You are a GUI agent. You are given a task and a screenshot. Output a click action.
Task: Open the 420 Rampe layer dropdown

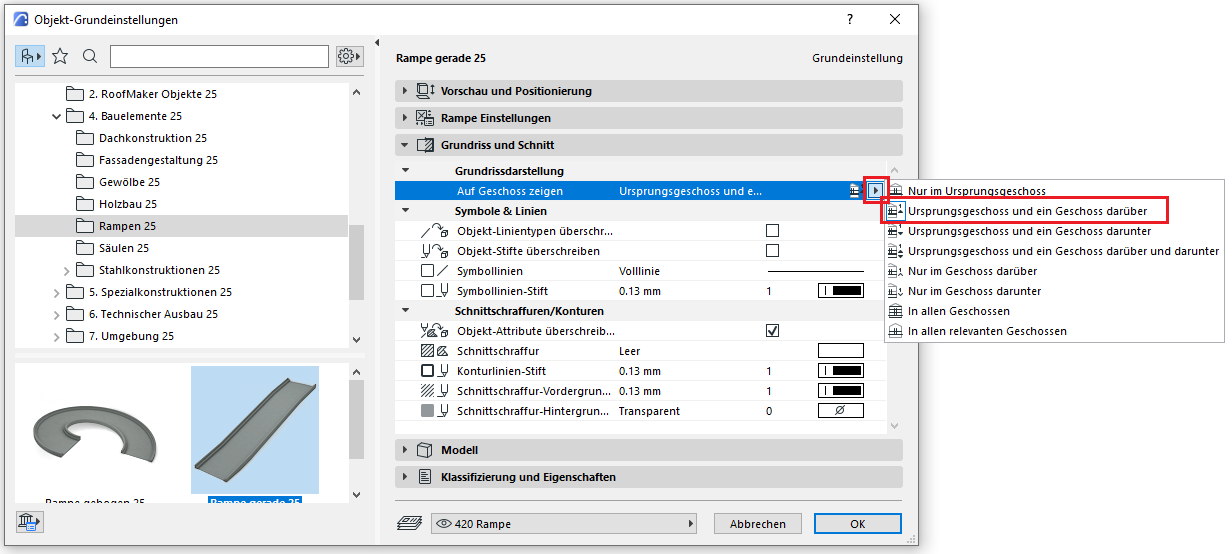564,523
